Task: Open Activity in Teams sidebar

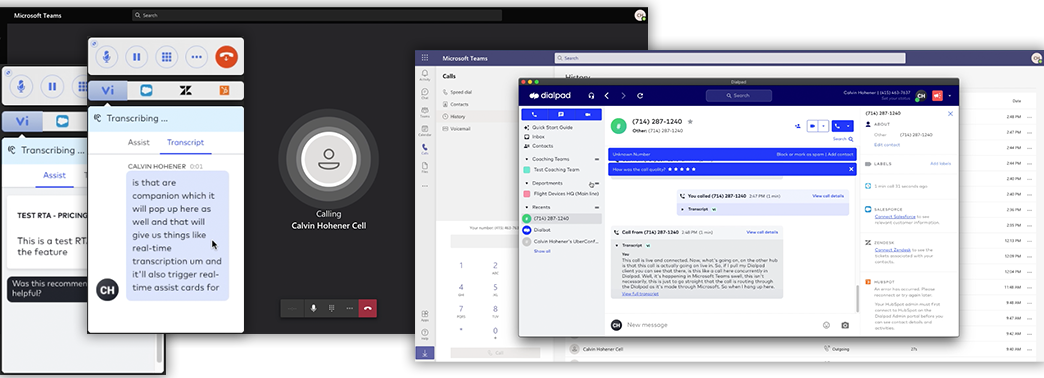Action: click(425, 75)
